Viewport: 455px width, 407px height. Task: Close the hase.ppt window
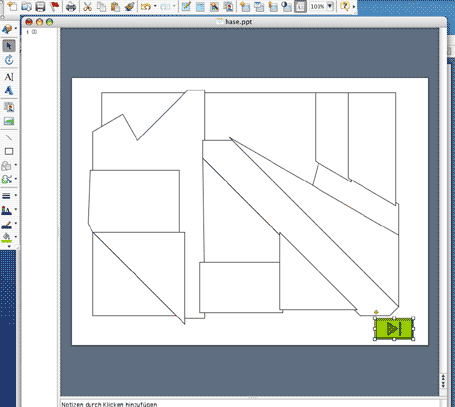coord(29,22)
